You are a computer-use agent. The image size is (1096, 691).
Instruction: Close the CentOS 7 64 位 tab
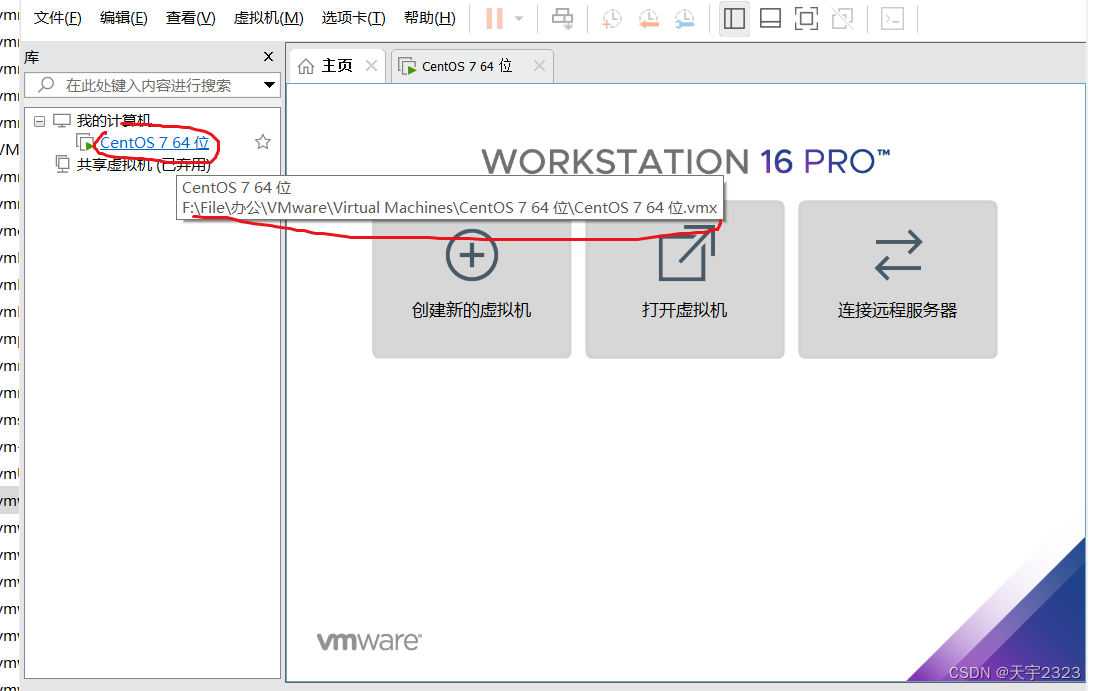click(x=539, y=66)
